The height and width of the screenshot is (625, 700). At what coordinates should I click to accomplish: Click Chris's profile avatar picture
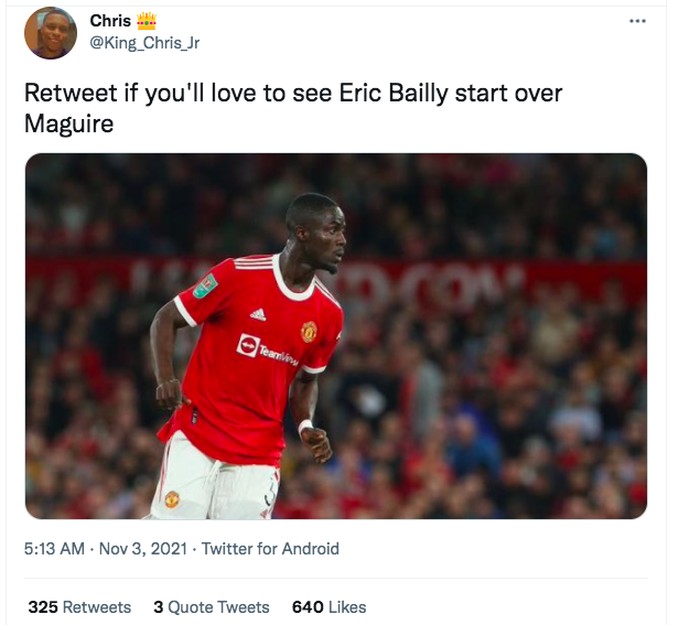[x=51, y=33]
